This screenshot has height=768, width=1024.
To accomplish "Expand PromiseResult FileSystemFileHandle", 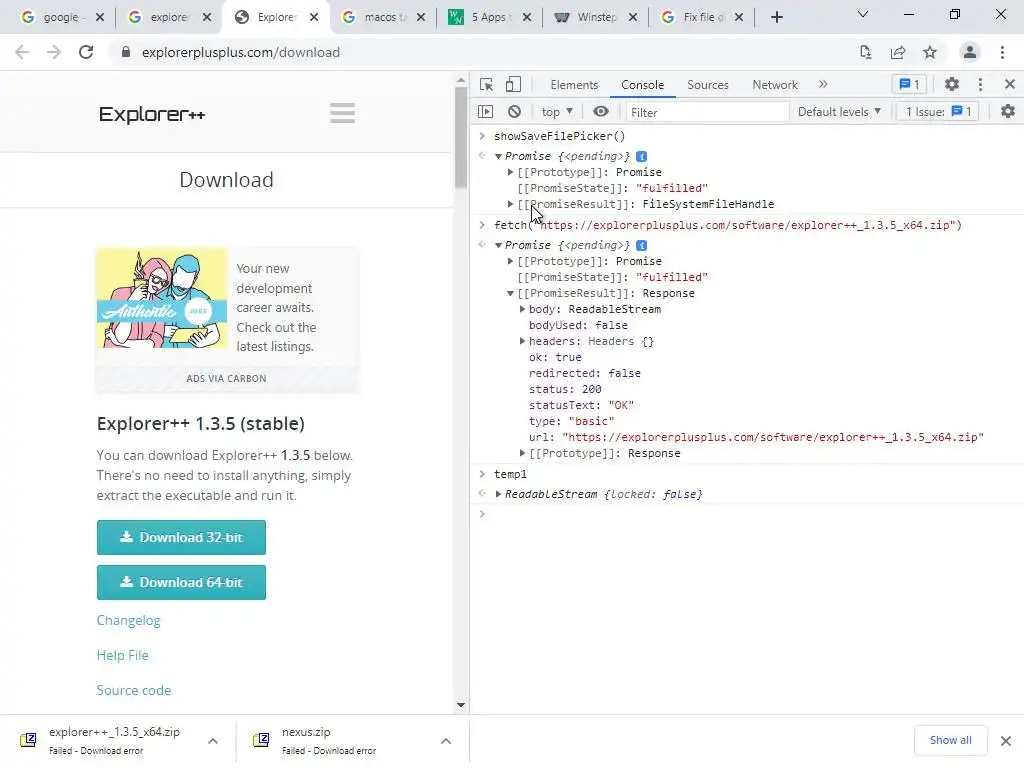I will point(511,204).
